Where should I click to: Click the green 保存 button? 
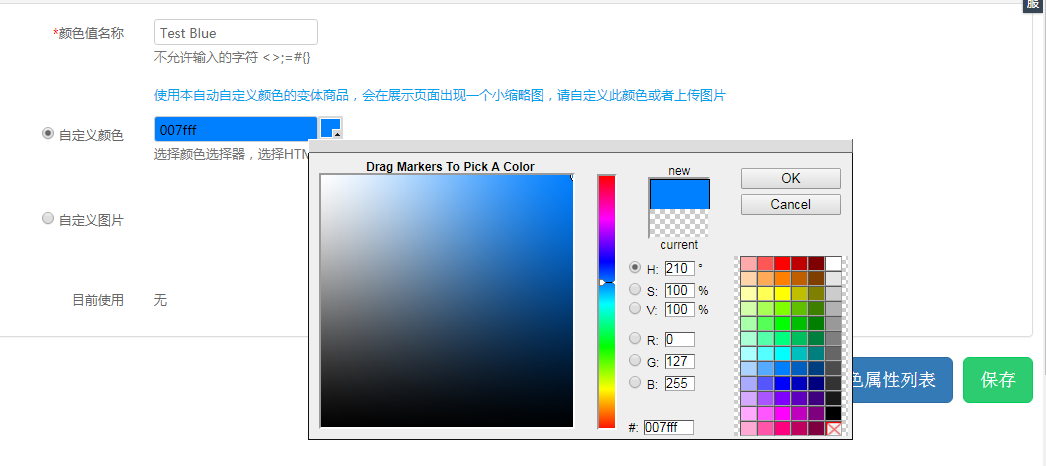coord(997,380)
